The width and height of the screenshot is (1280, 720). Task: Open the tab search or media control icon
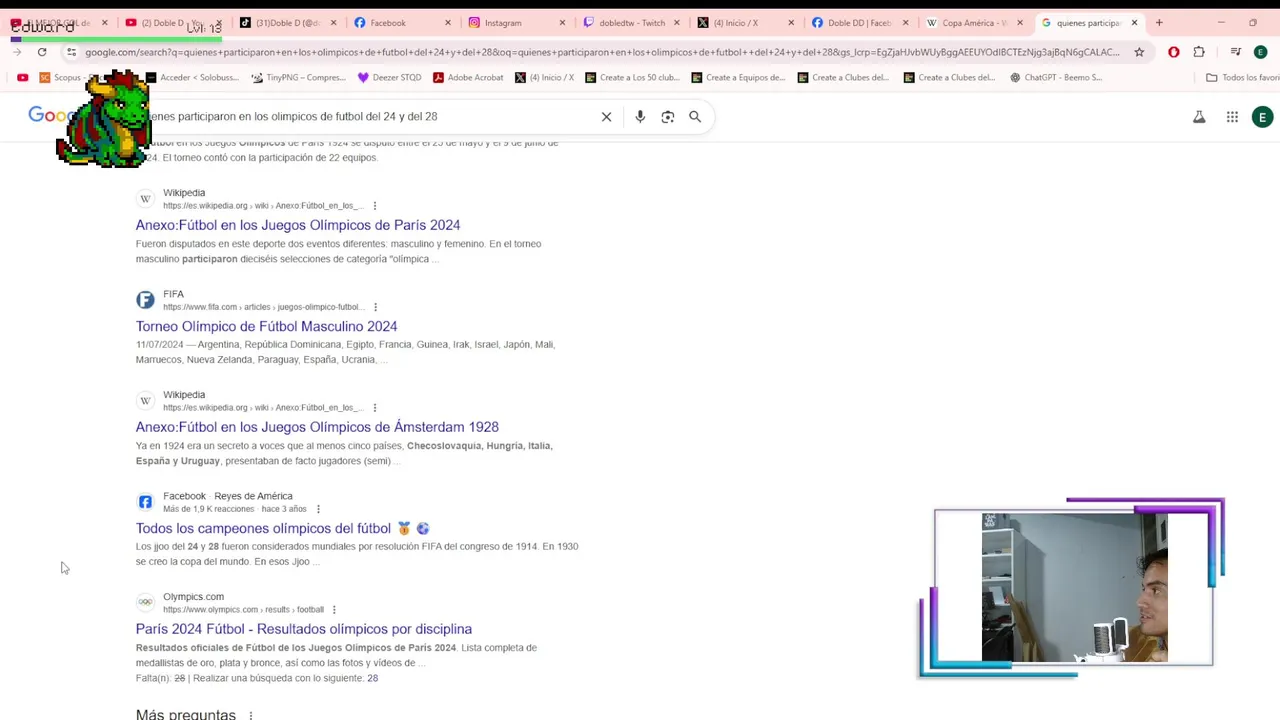coord(1236,52)
